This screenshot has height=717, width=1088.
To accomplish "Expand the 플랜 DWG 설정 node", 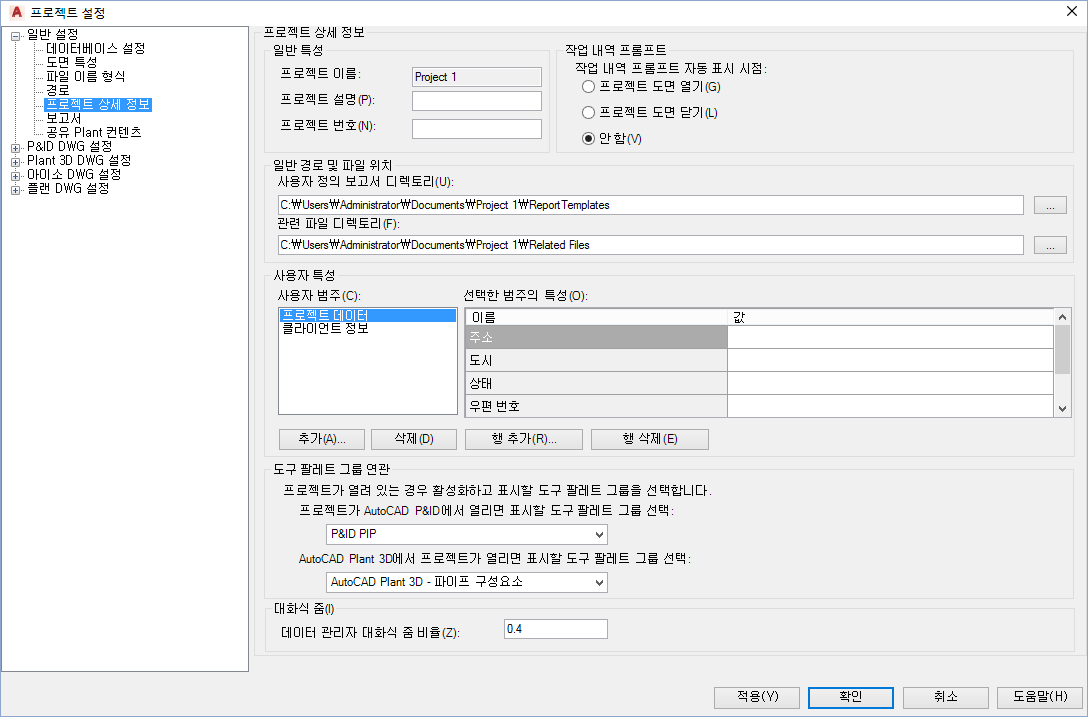I will click(x=15, y=189).
